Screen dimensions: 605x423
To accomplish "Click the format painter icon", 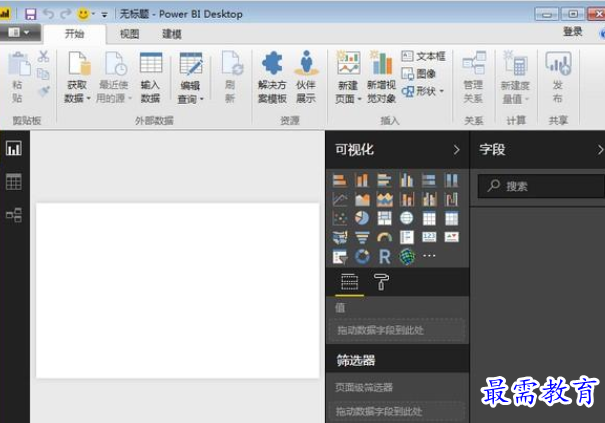I will point(44,91).
